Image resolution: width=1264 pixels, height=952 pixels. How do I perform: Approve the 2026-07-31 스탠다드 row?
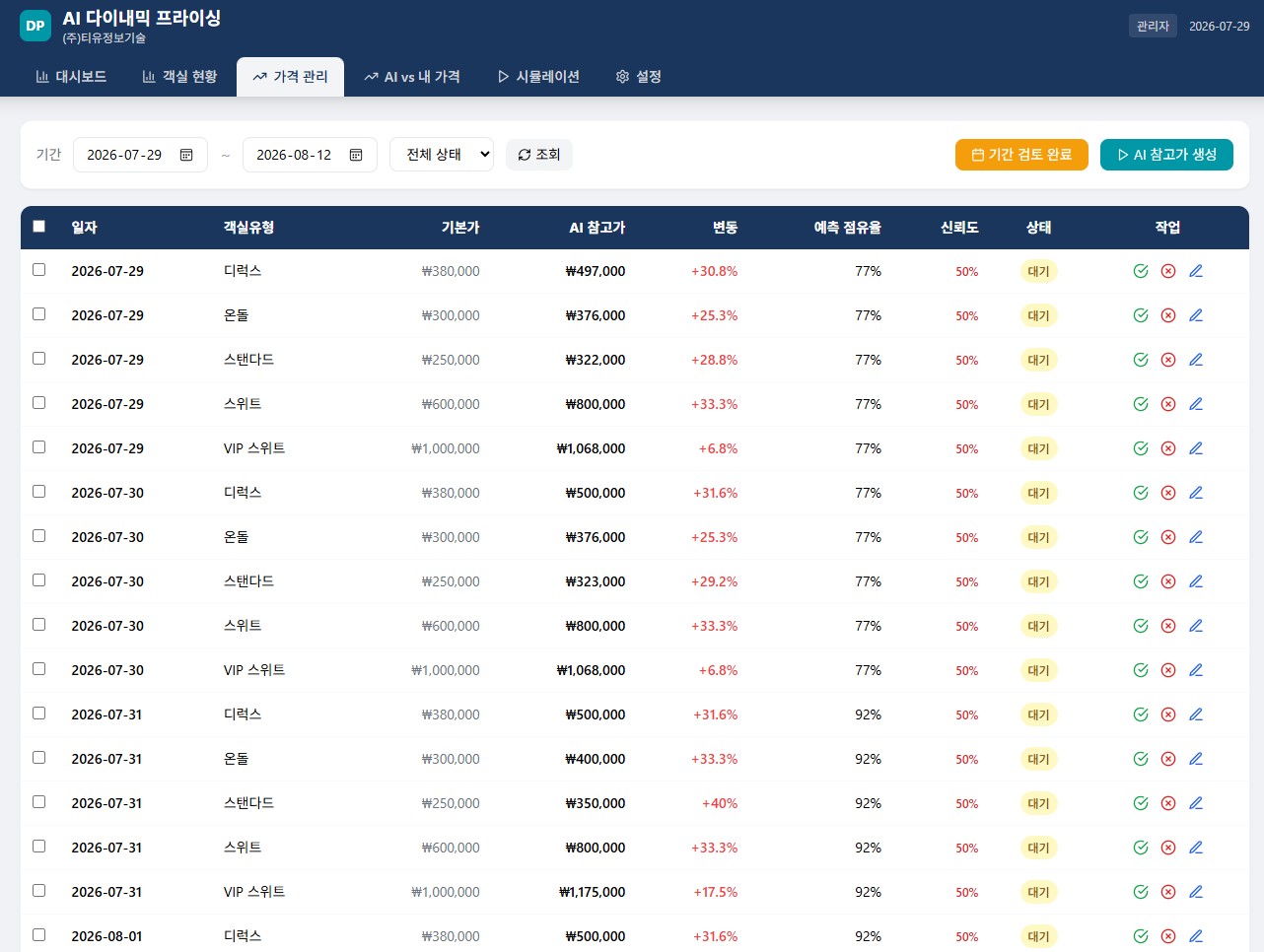point(1141,803)
